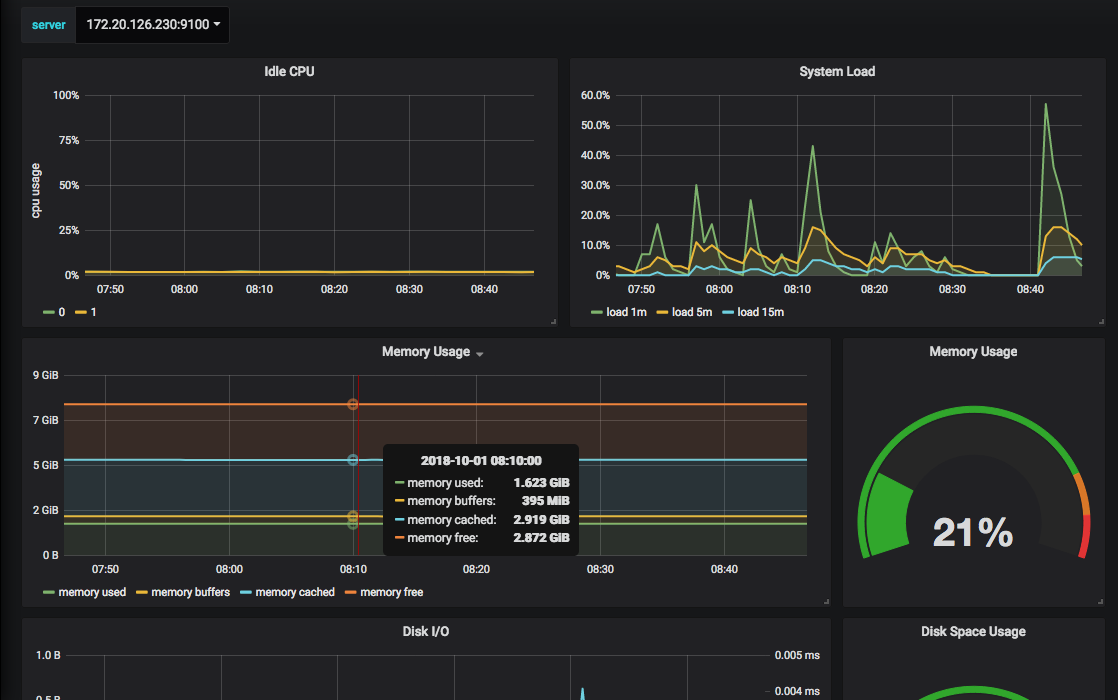Click the memory free data point on the graph
Screen dimensions: 1118x700
pyautogui.click(x=352, y=404)
